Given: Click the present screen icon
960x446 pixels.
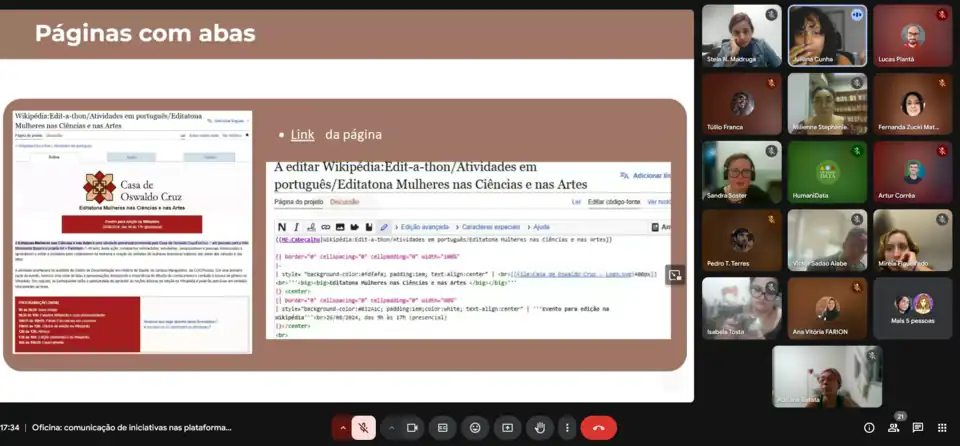Looking at the screenshot, I should 507,428.
